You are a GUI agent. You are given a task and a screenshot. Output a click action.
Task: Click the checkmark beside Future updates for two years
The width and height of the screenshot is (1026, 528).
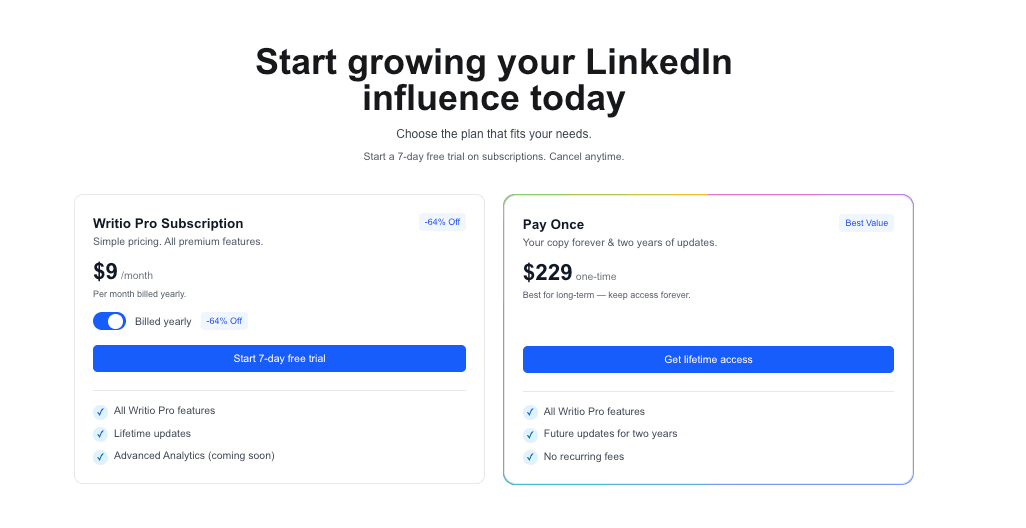[530, 435]
